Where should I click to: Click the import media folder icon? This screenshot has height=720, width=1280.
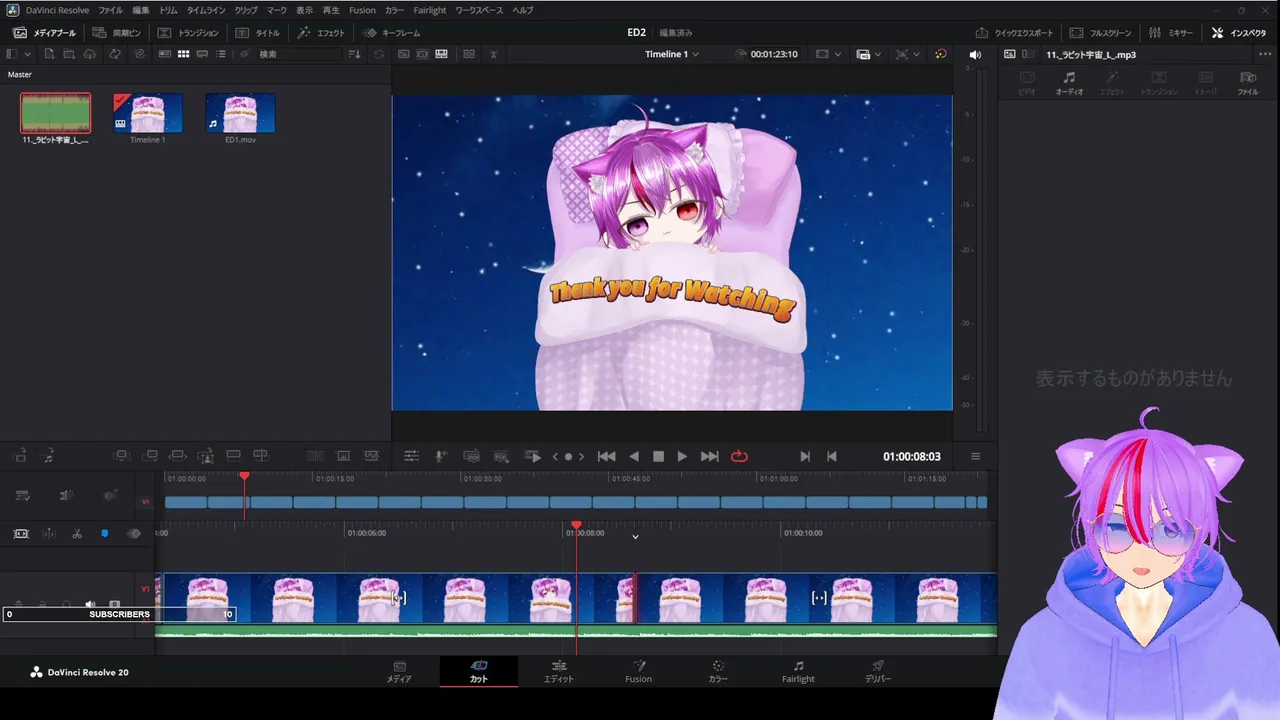click(x=69, y=54)
